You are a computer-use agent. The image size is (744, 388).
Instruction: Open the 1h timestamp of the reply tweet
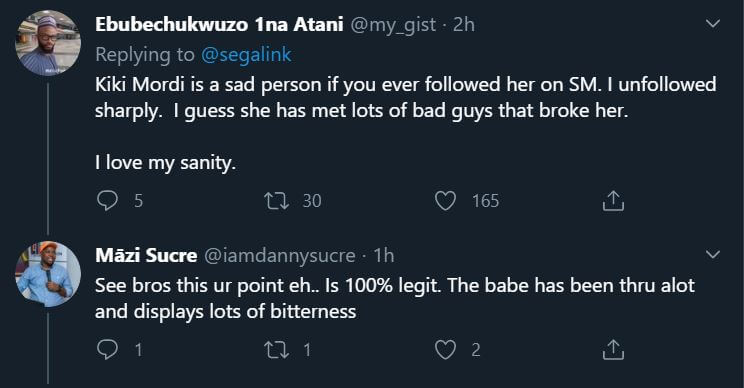(384, 256)
